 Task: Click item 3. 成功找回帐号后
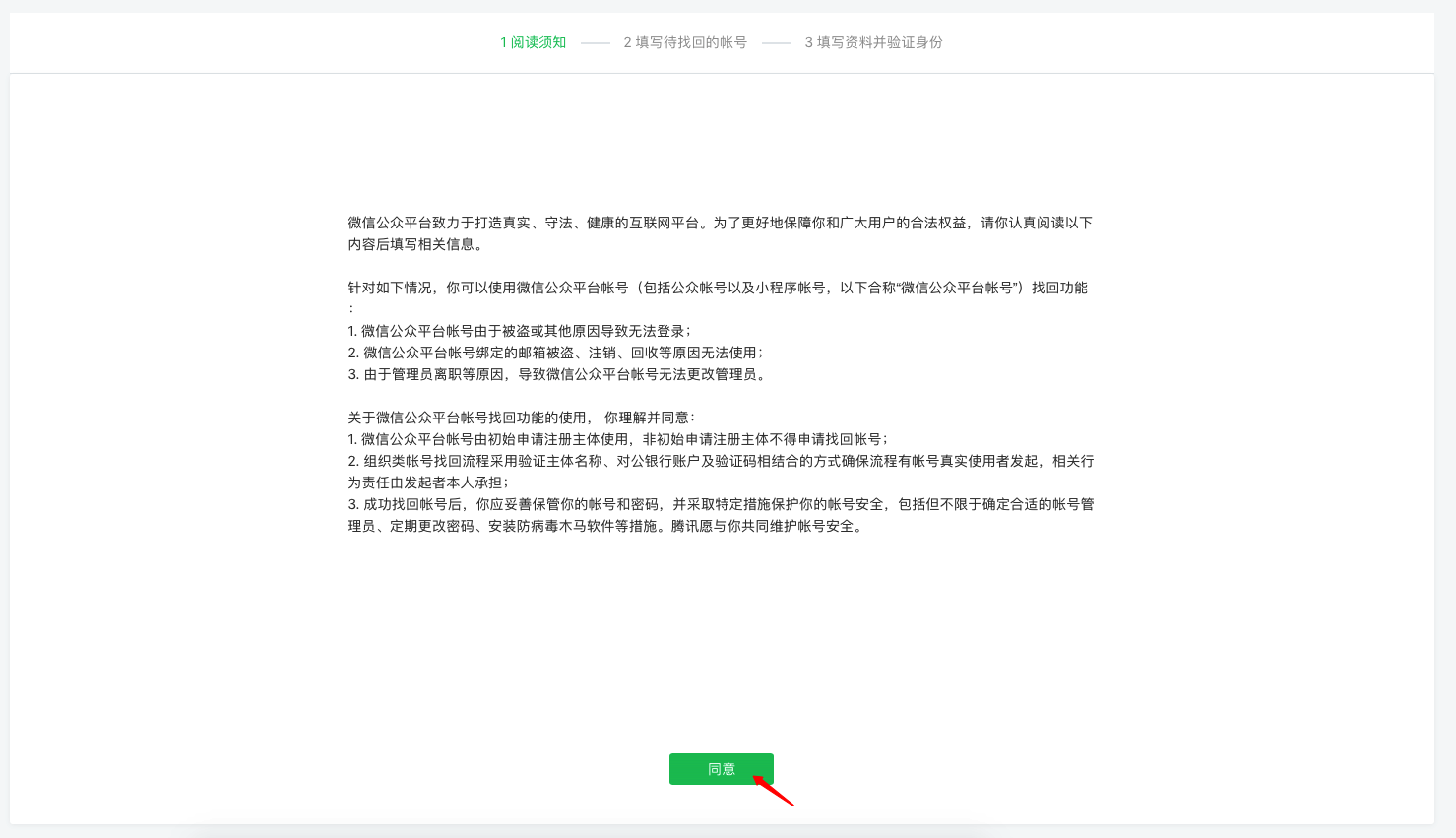coord(721,515)
